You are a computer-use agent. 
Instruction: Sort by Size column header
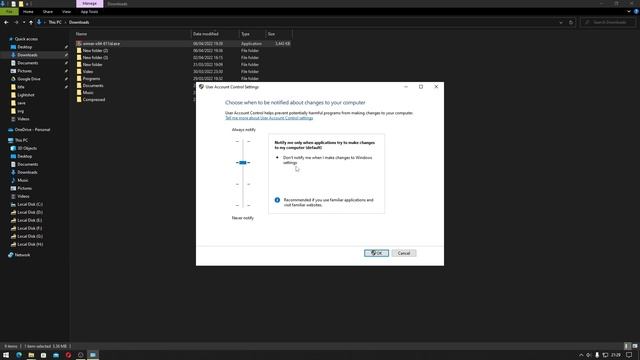(x=271, y=34)
